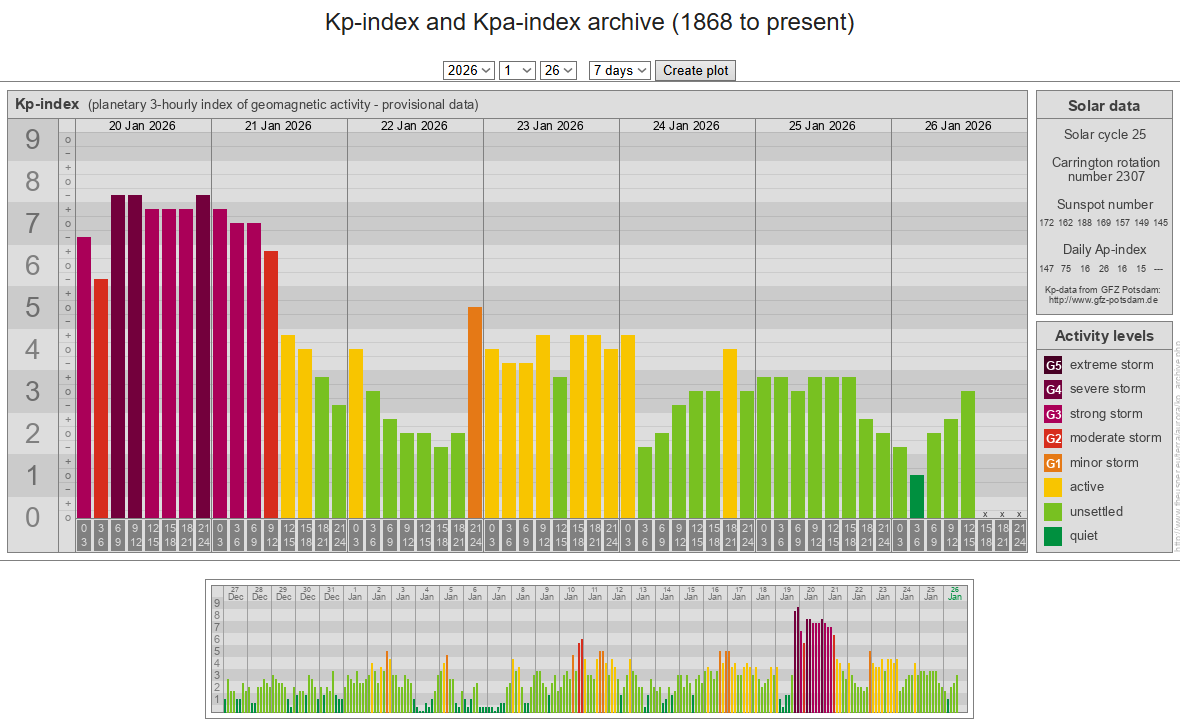Click the orange G1 bar on 22 Jan
This screenshot has width=1180, height=719.
pos(475,410)
